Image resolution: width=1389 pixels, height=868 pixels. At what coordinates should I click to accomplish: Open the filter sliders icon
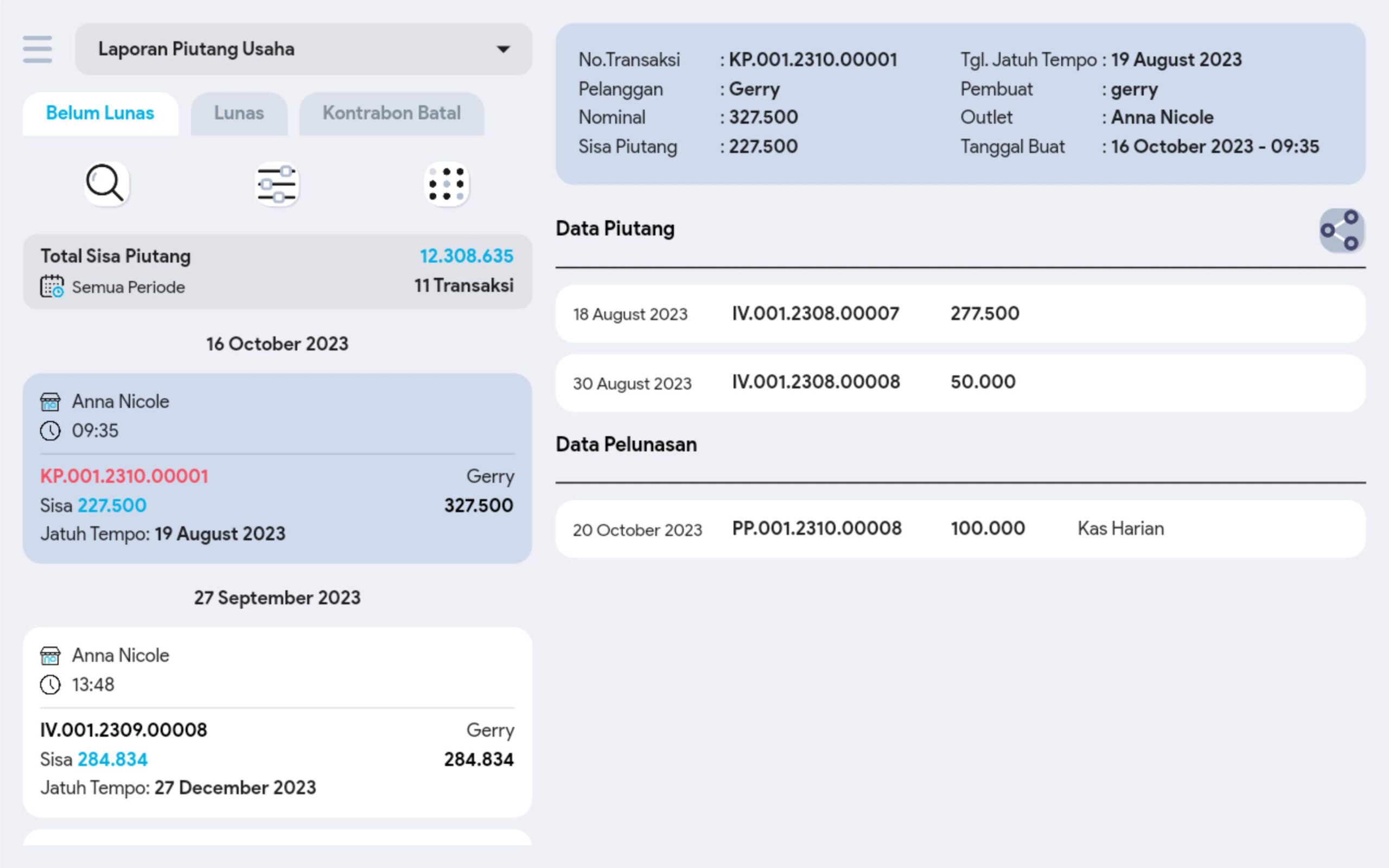277,184
